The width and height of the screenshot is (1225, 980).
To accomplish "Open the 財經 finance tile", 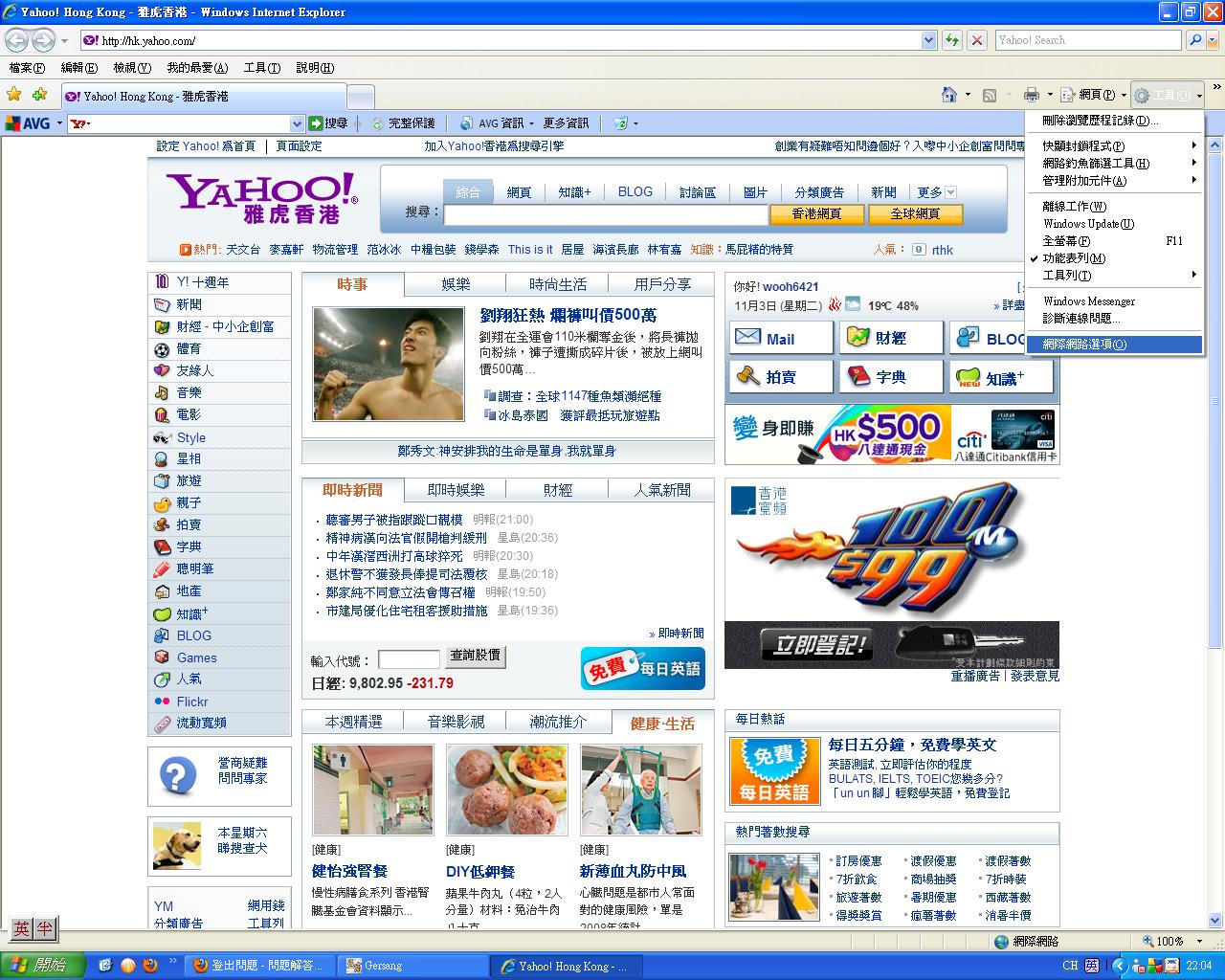I will coord(891,338).
